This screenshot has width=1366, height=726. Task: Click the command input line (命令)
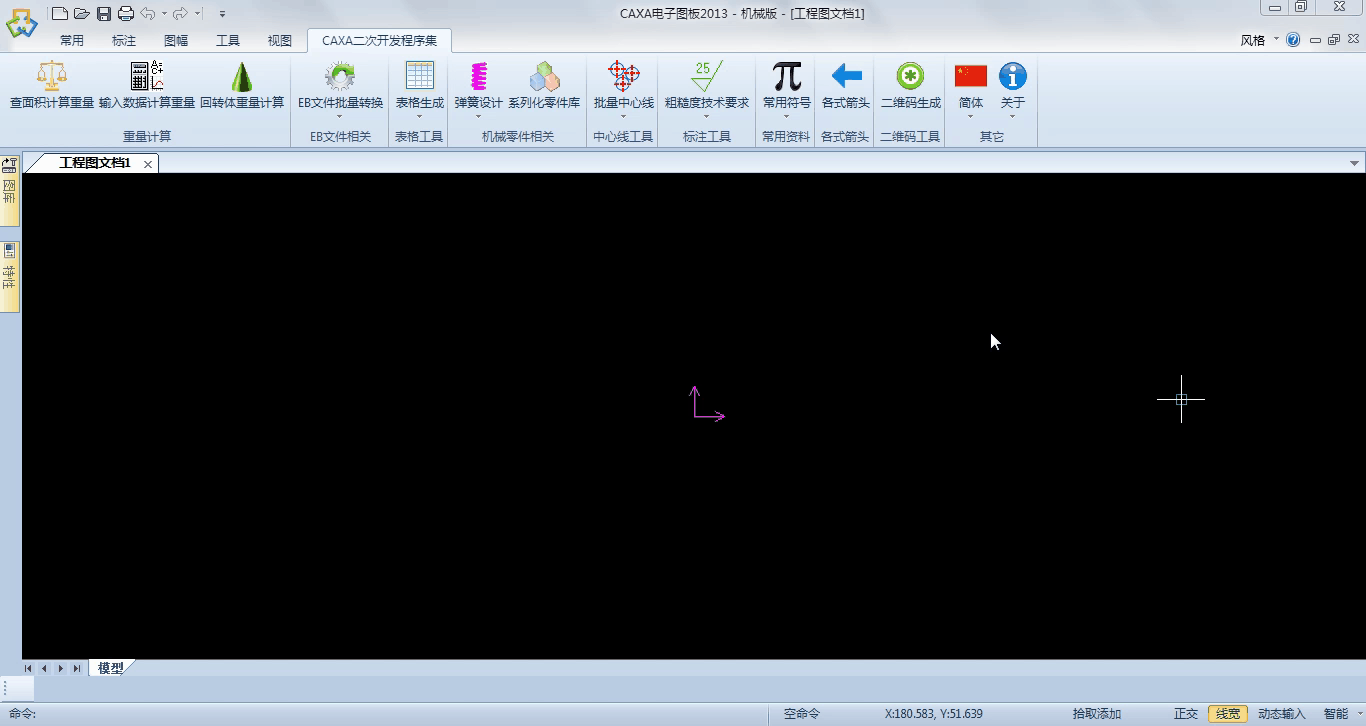pos(400,714)
